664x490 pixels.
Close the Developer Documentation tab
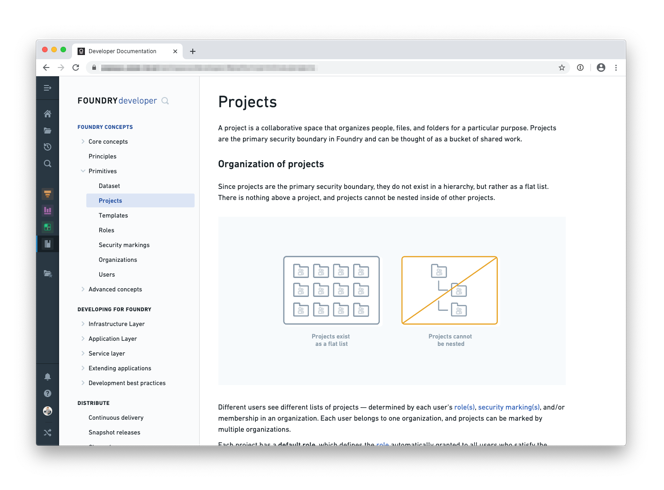pyautogui.click(x=175, y=51)
